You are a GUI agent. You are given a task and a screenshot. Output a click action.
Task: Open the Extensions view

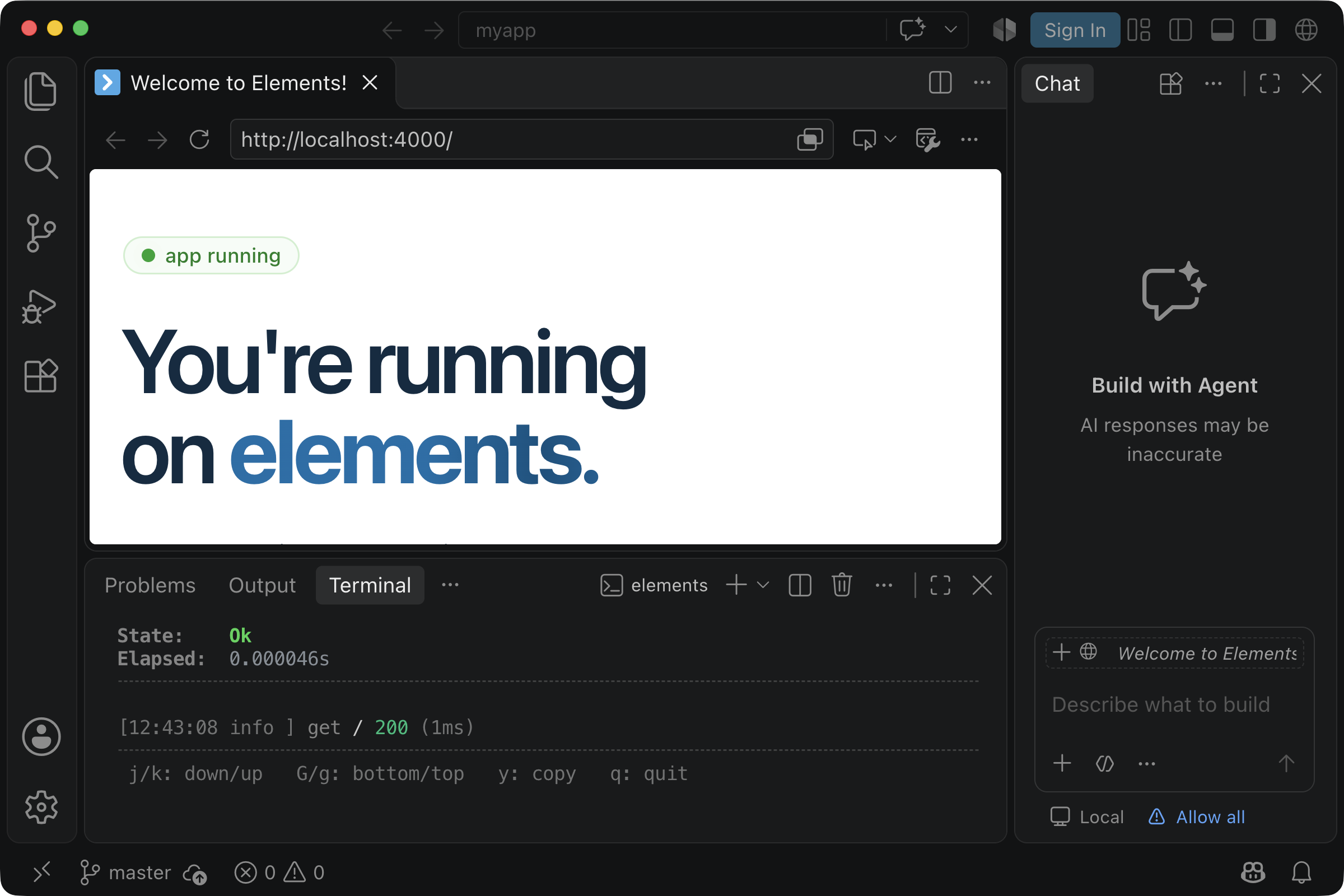tap(40, 376)
